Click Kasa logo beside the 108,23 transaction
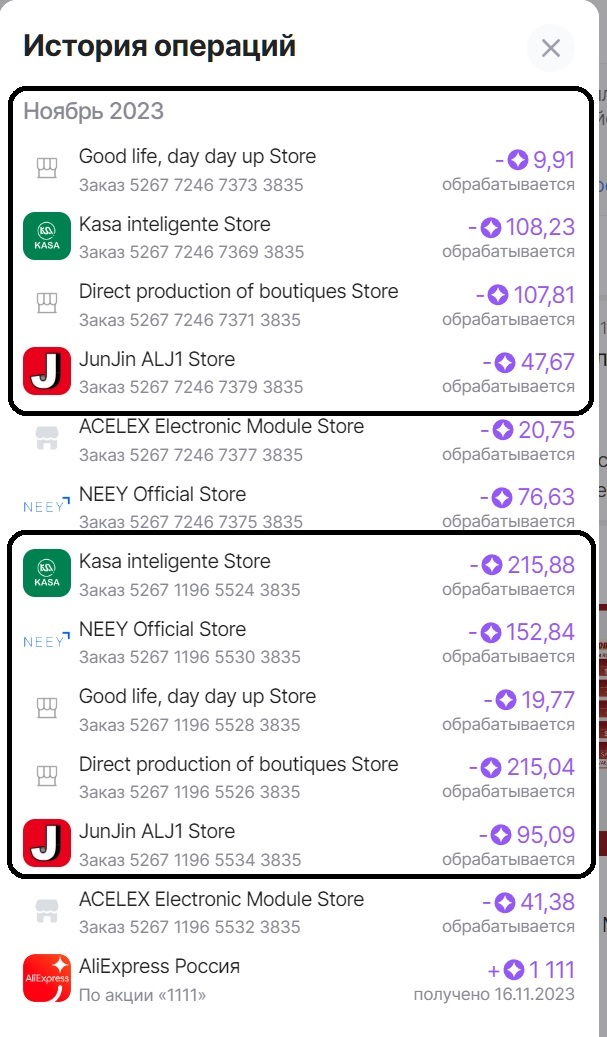This screenshot has width=607, height=1037. tap(47, 237)
